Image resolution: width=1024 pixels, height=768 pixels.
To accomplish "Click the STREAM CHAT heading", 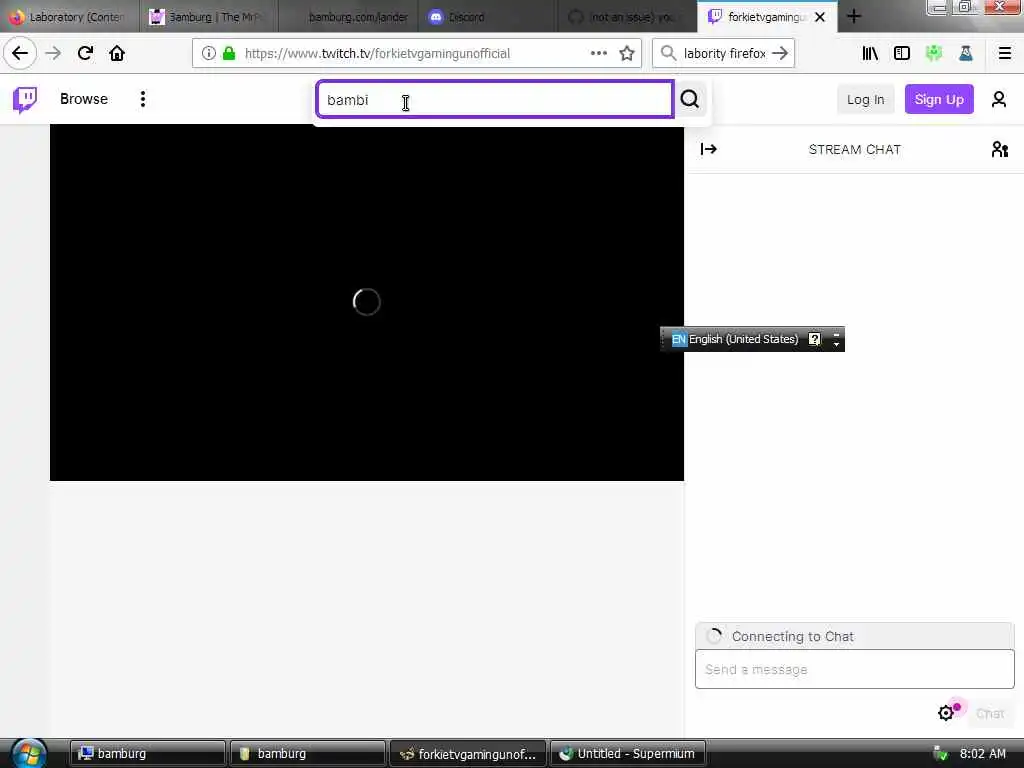I will [854, 150].
